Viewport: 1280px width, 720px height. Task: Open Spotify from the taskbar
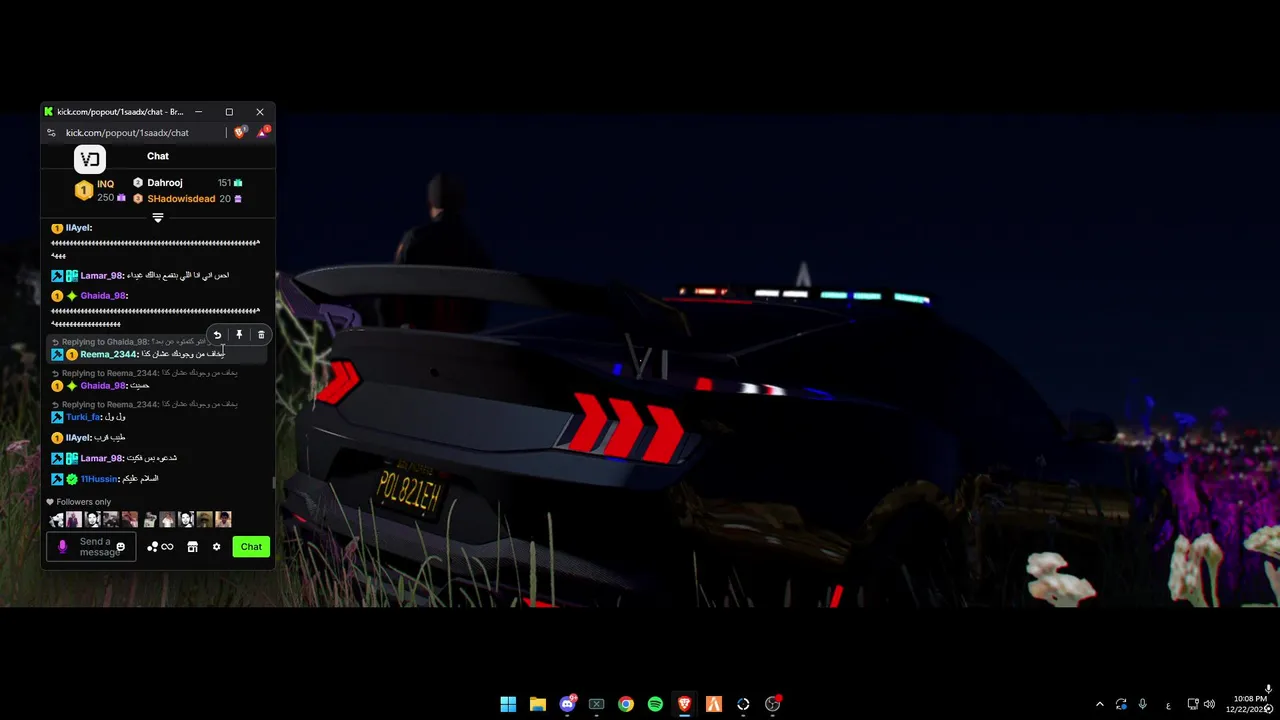coord(655,704)
